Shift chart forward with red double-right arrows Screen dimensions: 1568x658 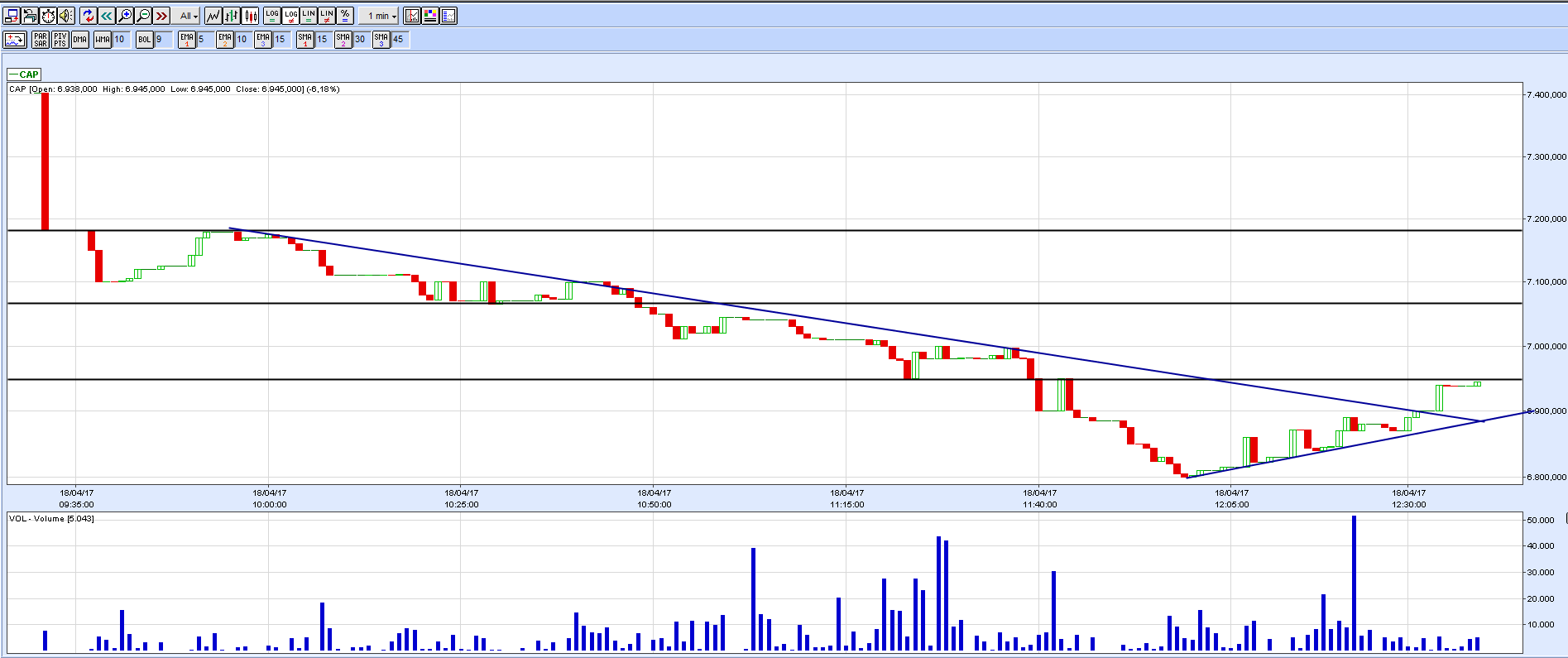point(161,16)
